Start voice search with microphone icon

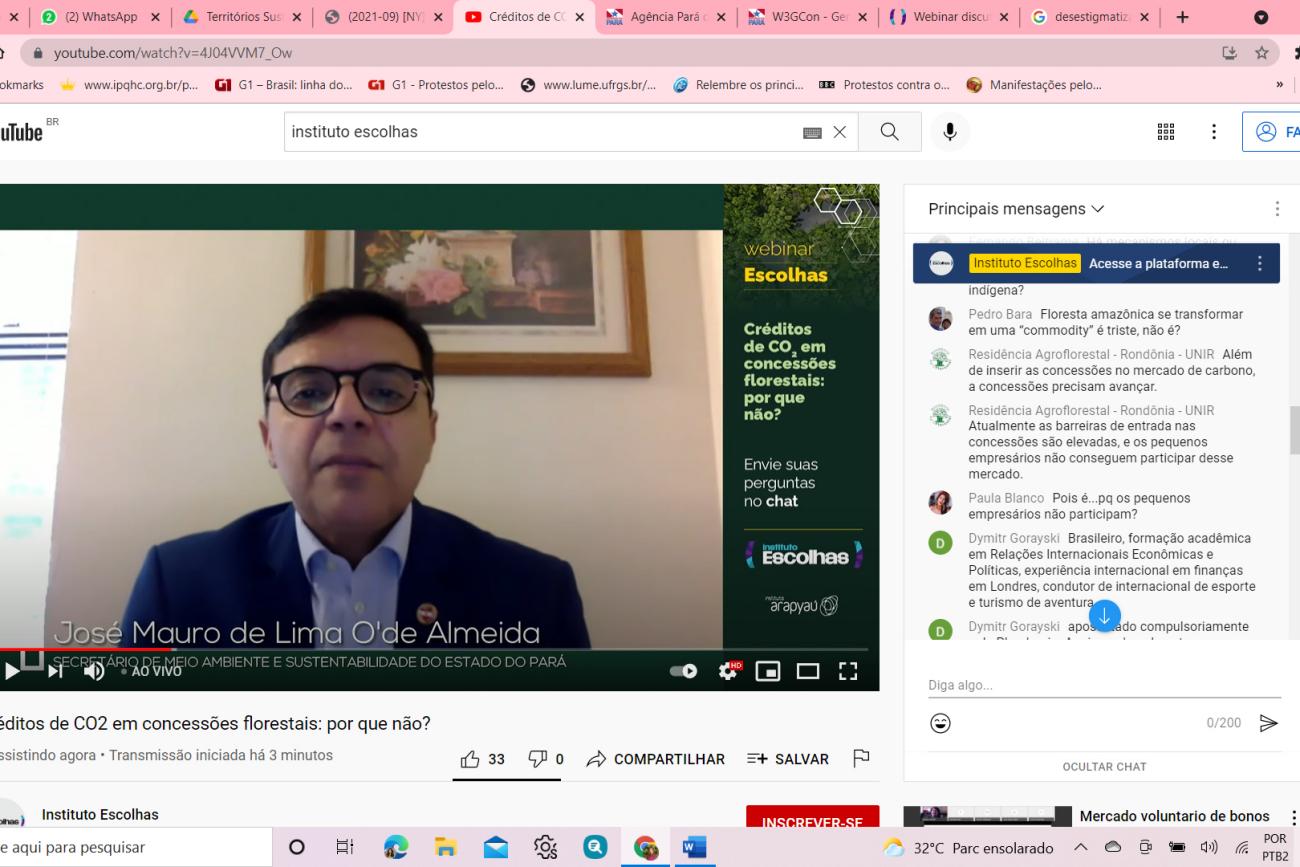click(950, 132)
